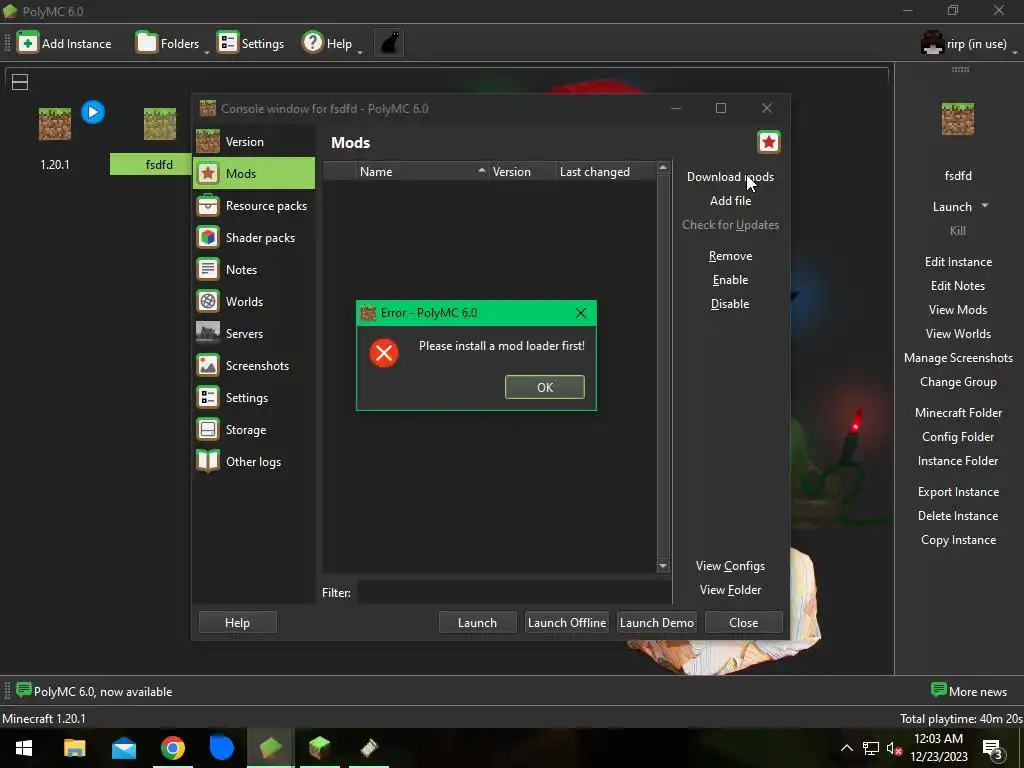Click Change Group in side panel
Image resolution: width=1024 pixels, height=768 pixels.
click(x=958, y=383)
